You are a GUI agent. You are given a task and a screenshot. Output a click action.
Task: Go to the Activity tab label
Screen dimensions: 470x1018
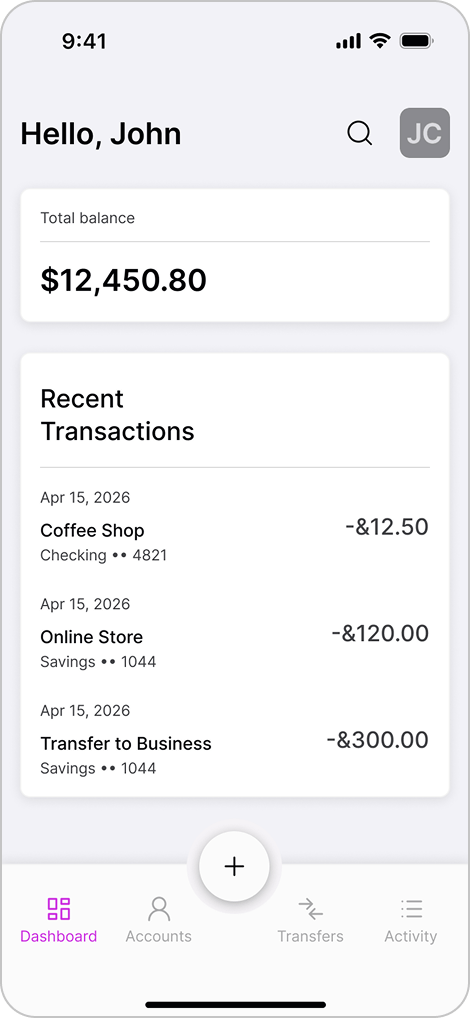pyautogui.click(x=411, y=937)
